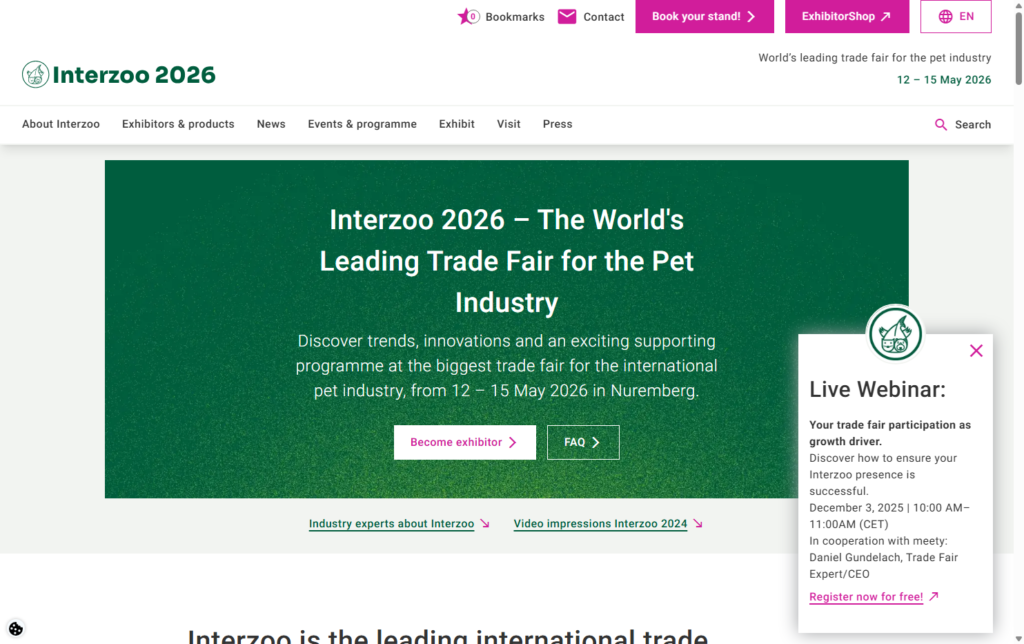Click the Bookmarks star icon
This screenshot has height=644, width=1024.
[467, 17]
